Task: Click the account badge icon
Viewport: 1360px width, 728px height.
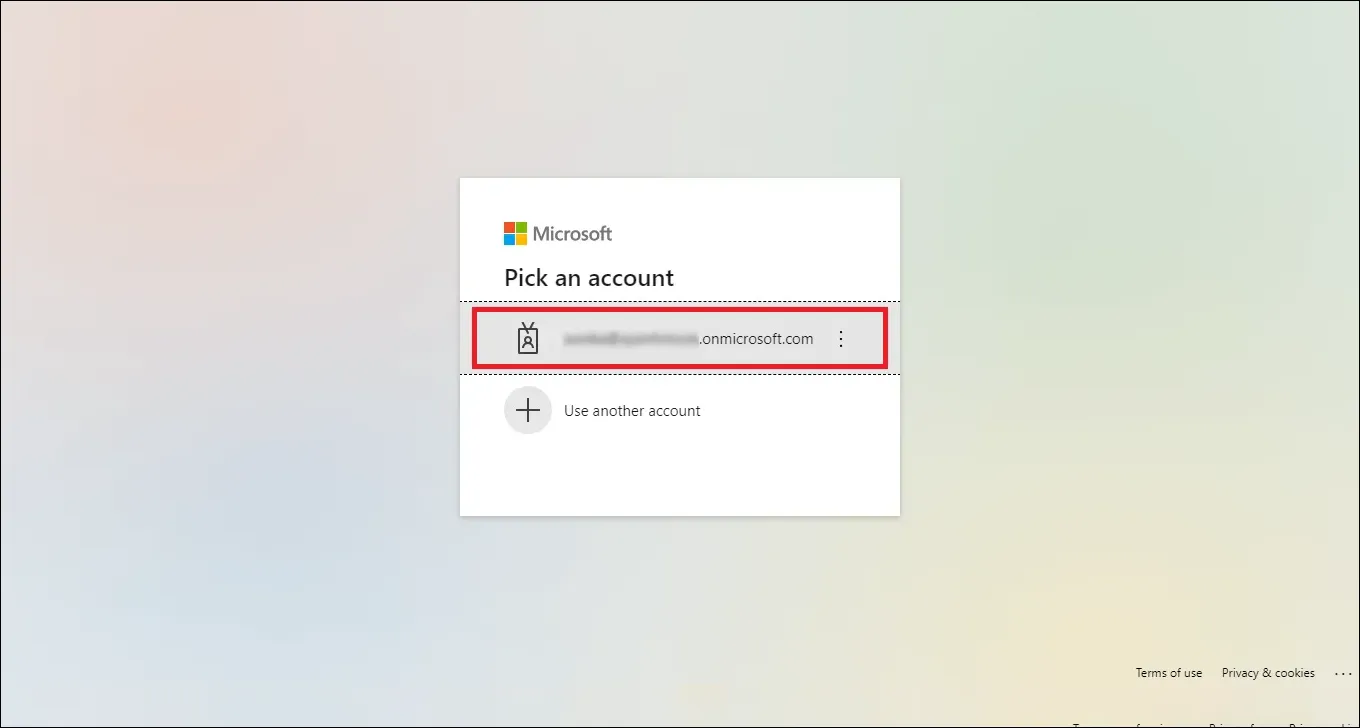Action: (x=528, y=339)
